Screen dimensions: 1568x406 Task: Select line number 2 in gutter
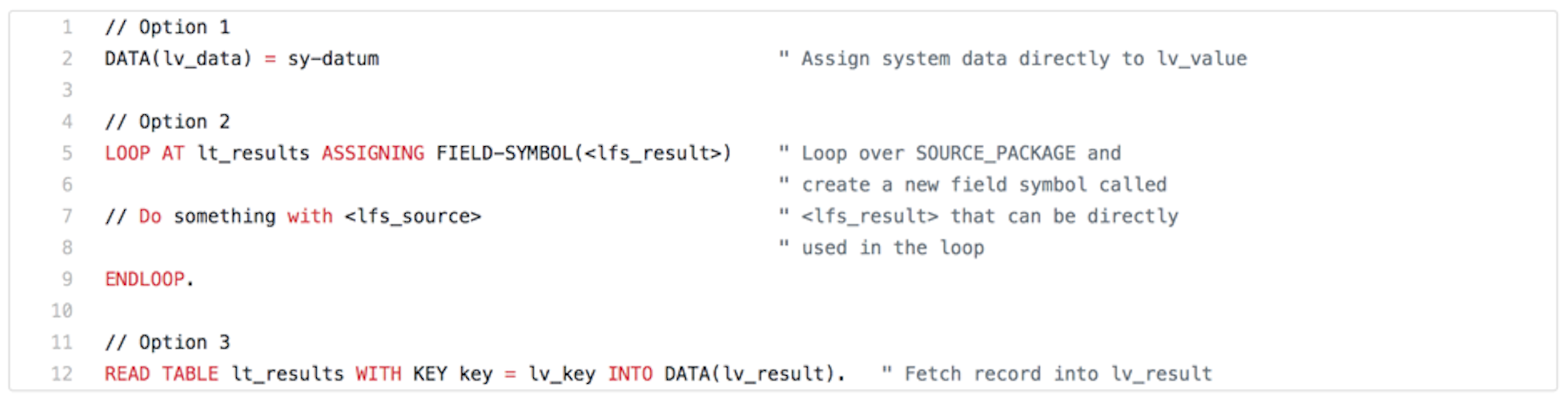[x=67, y=59]
